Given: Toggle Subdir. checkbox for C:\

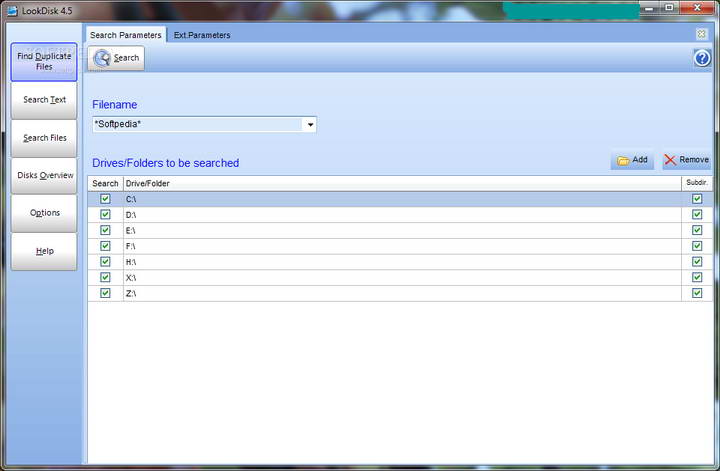Looking at the screenshot, I should click(697, 199).
